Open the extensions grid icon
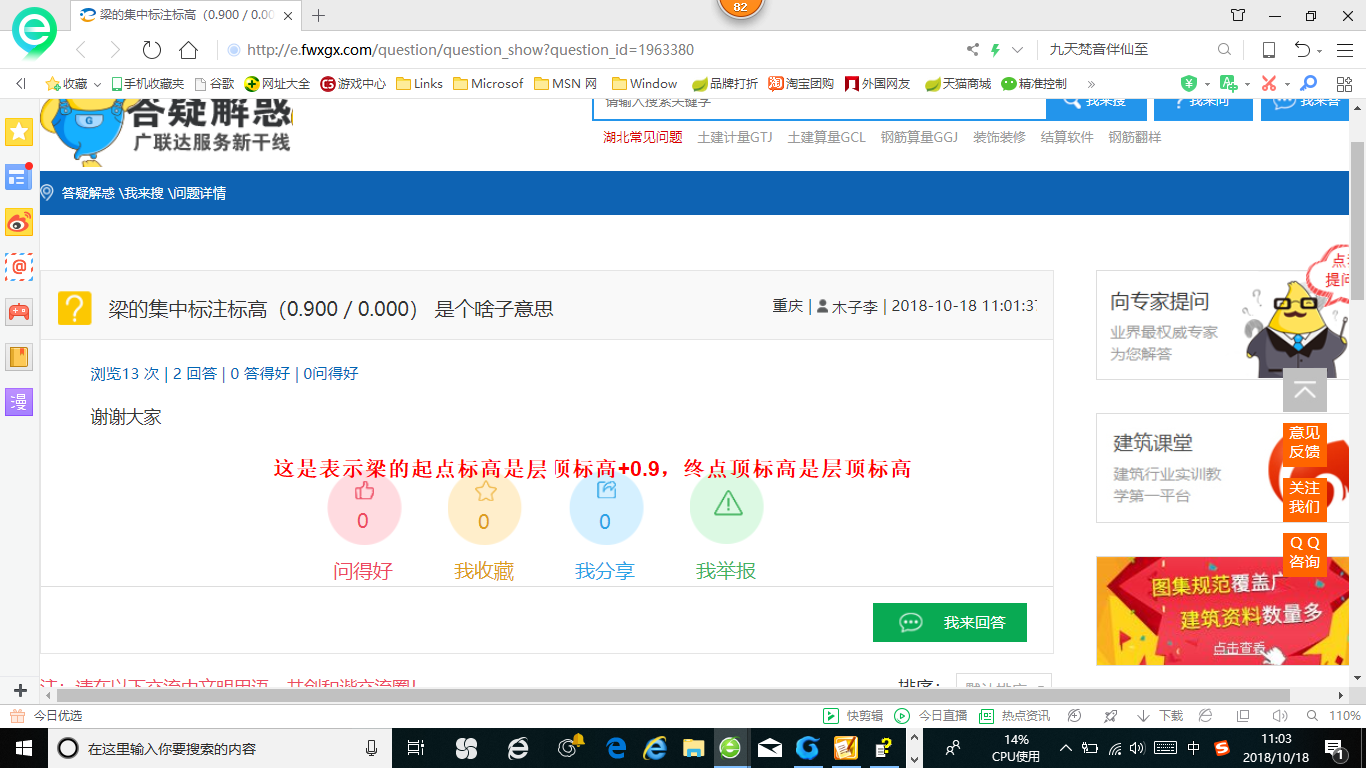The width and height of the screenshot is (1366, 768). pos(1345,84)
